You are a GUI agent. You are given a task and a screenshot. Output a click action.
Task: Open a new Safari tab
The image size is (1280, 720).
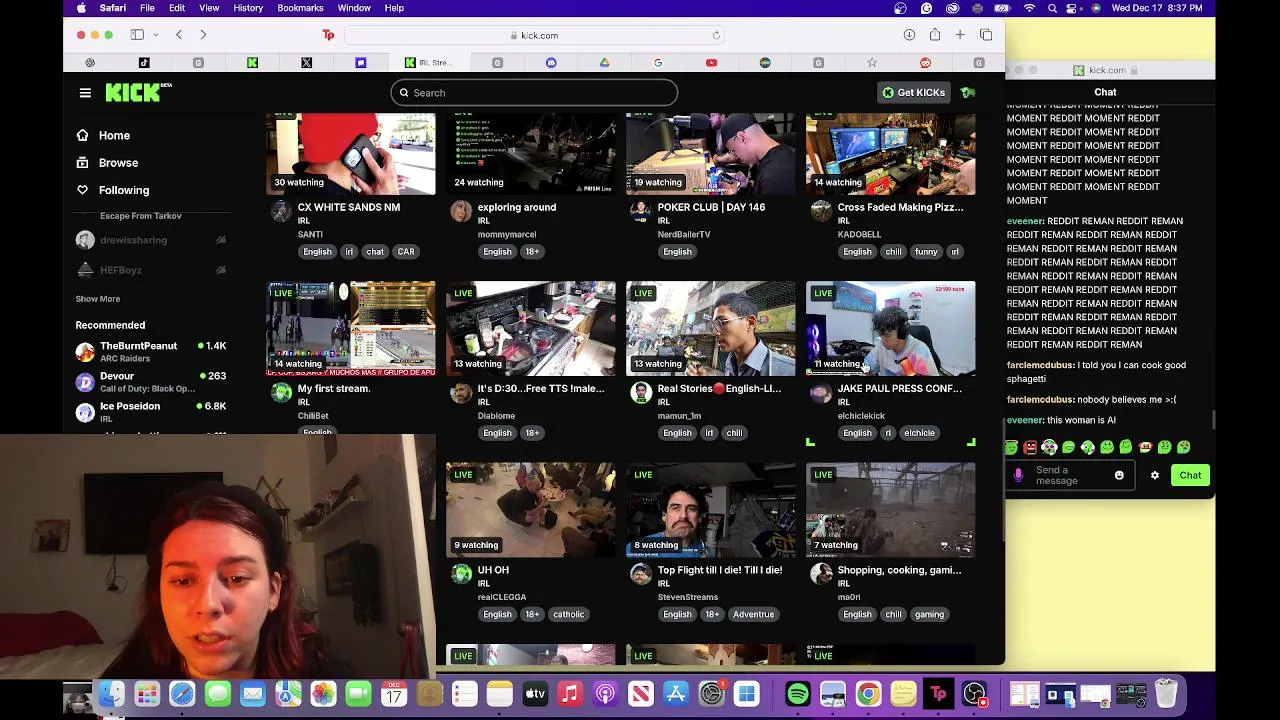960,35
